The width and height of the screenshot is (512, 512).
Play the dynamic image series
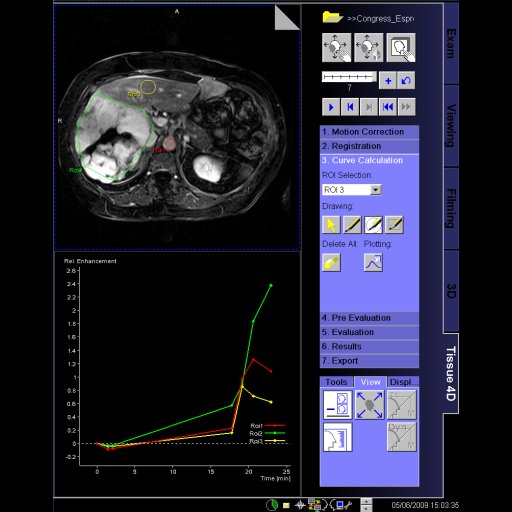click(x=331, y=107)
